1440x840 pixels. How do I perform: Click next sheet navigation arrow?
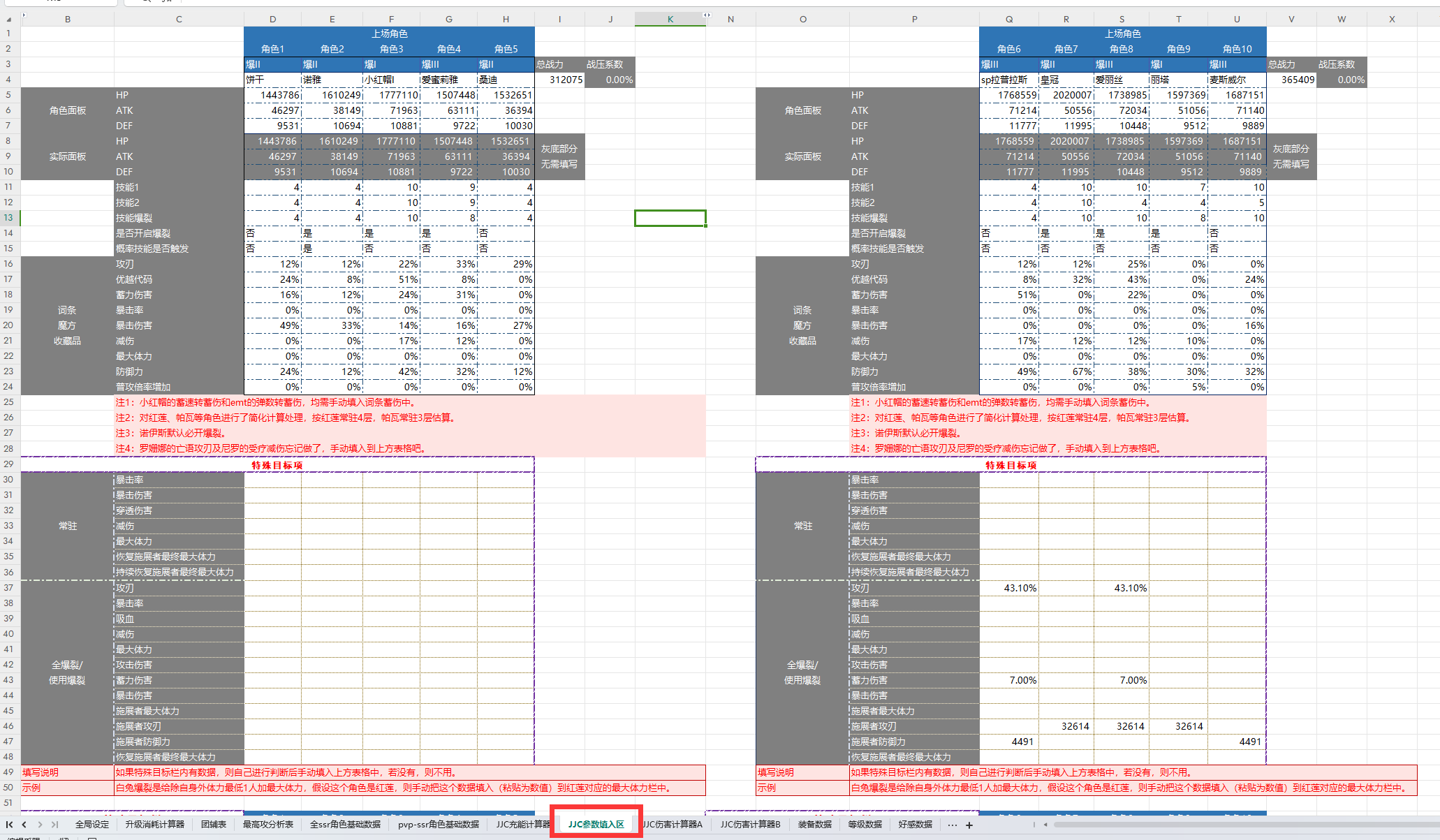(40, 825)
